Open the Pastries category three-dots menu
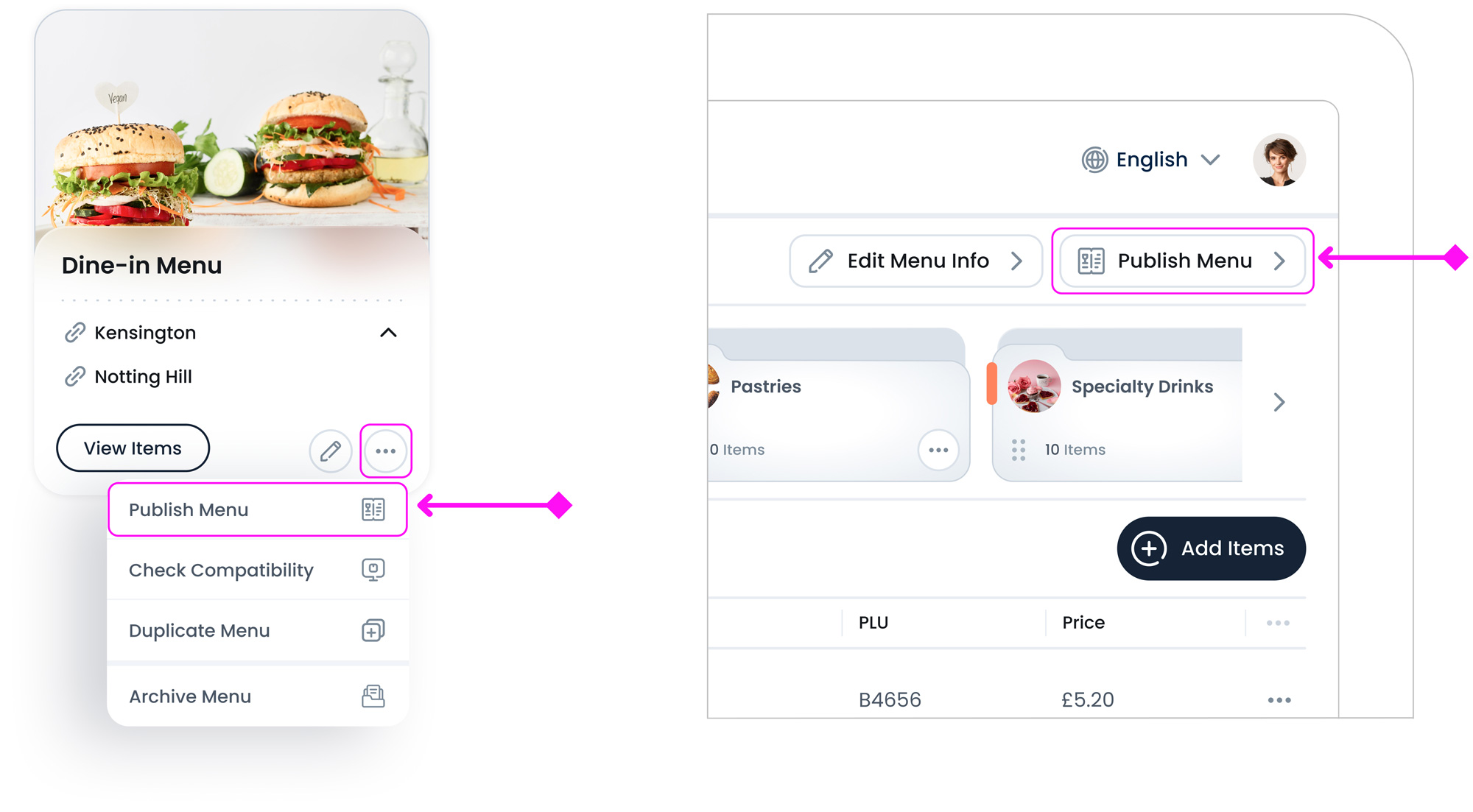Viewport: 1473px width, 812px height. [938, 450]
